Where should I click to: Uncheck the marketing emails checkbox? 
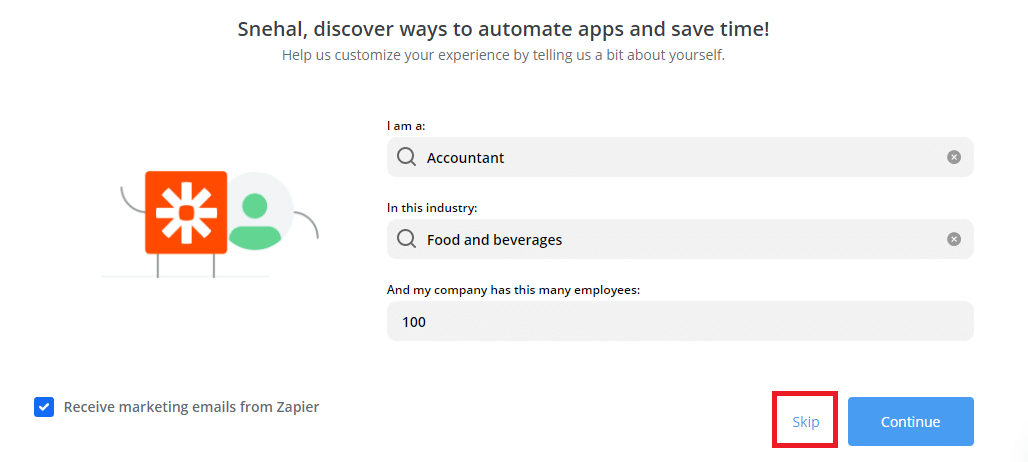pyautogui.click(x=44, y=407)
